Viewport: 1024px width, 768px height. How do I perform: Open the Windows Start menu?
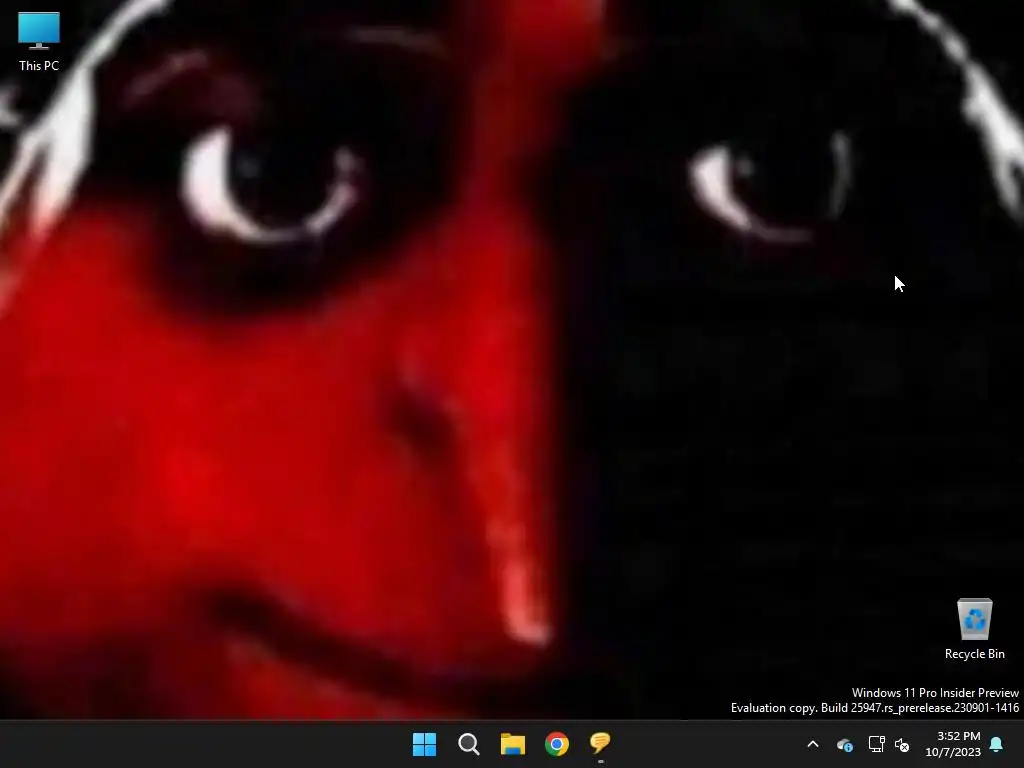[424, 744]
